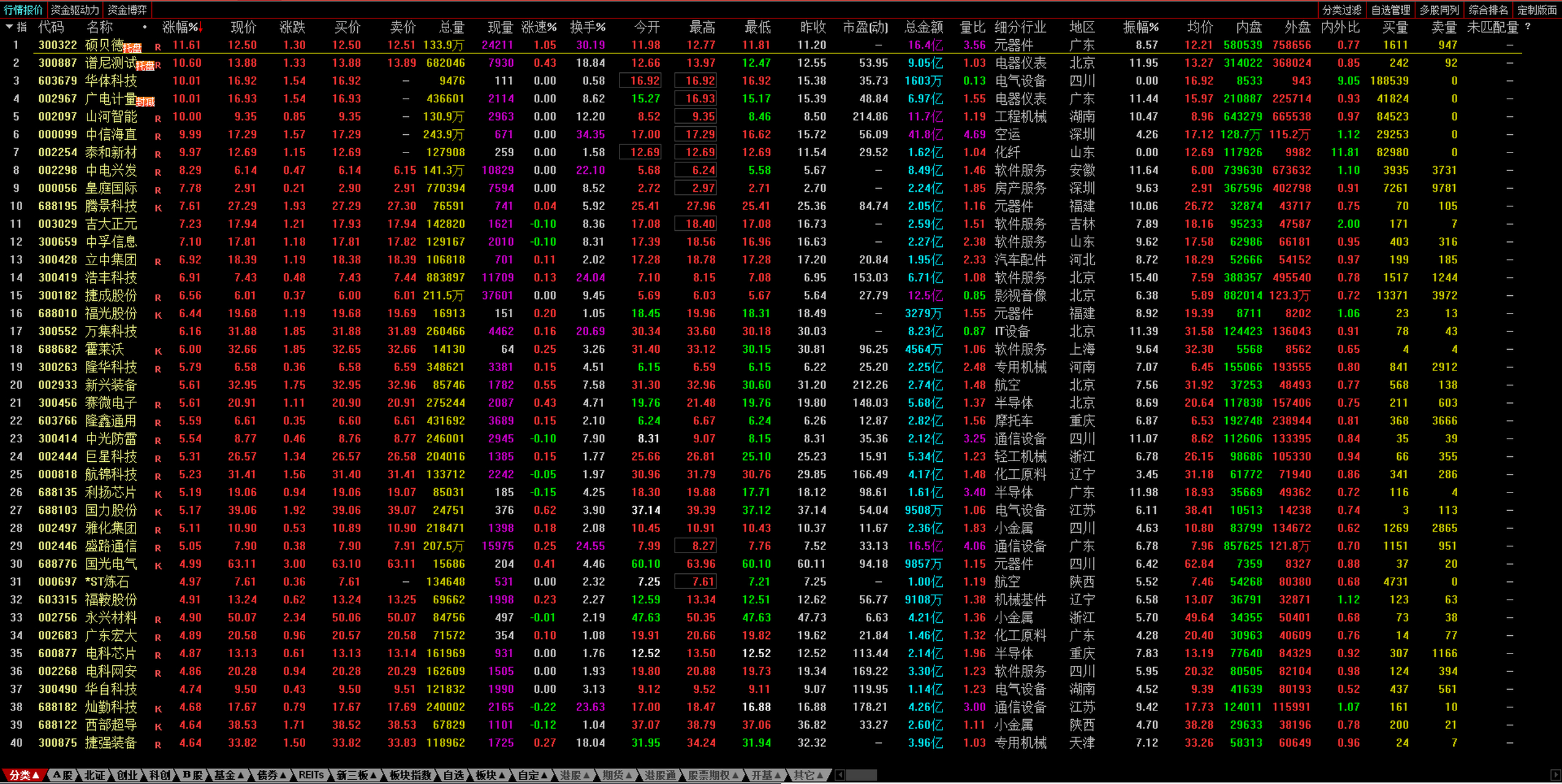Select the 港股通 bottom tab

coord(660,775)
